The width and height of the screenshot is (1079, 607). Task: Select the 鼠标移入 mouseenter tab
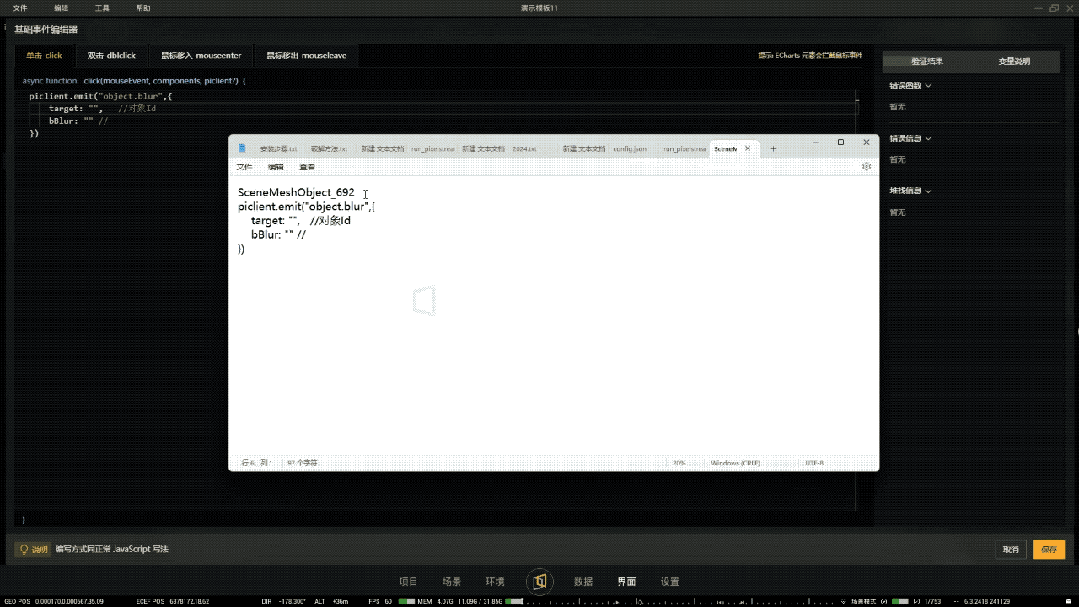click(201, 56)
